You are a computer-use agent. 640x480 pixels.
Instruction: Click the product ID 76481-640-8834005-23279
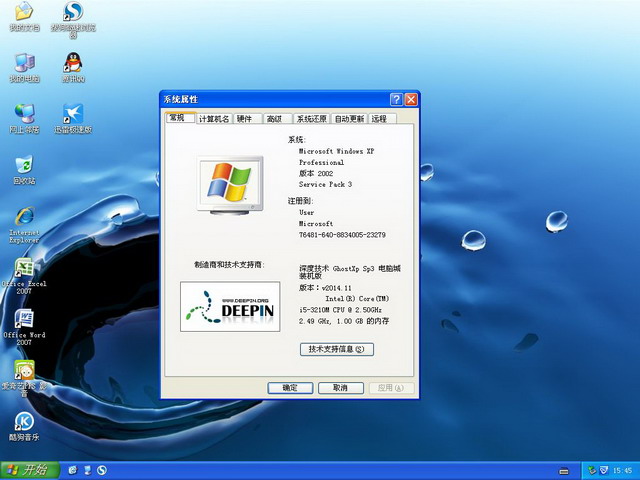click(x=342, y=235)
